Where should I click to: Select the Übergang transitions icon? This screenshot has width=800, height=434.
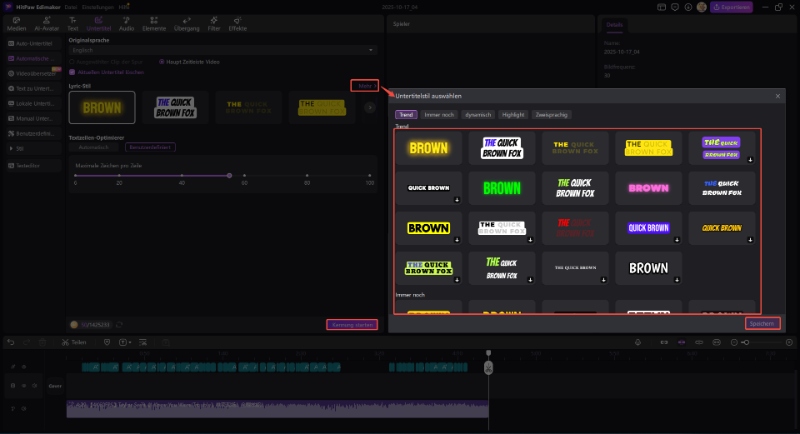click(185, 24)
